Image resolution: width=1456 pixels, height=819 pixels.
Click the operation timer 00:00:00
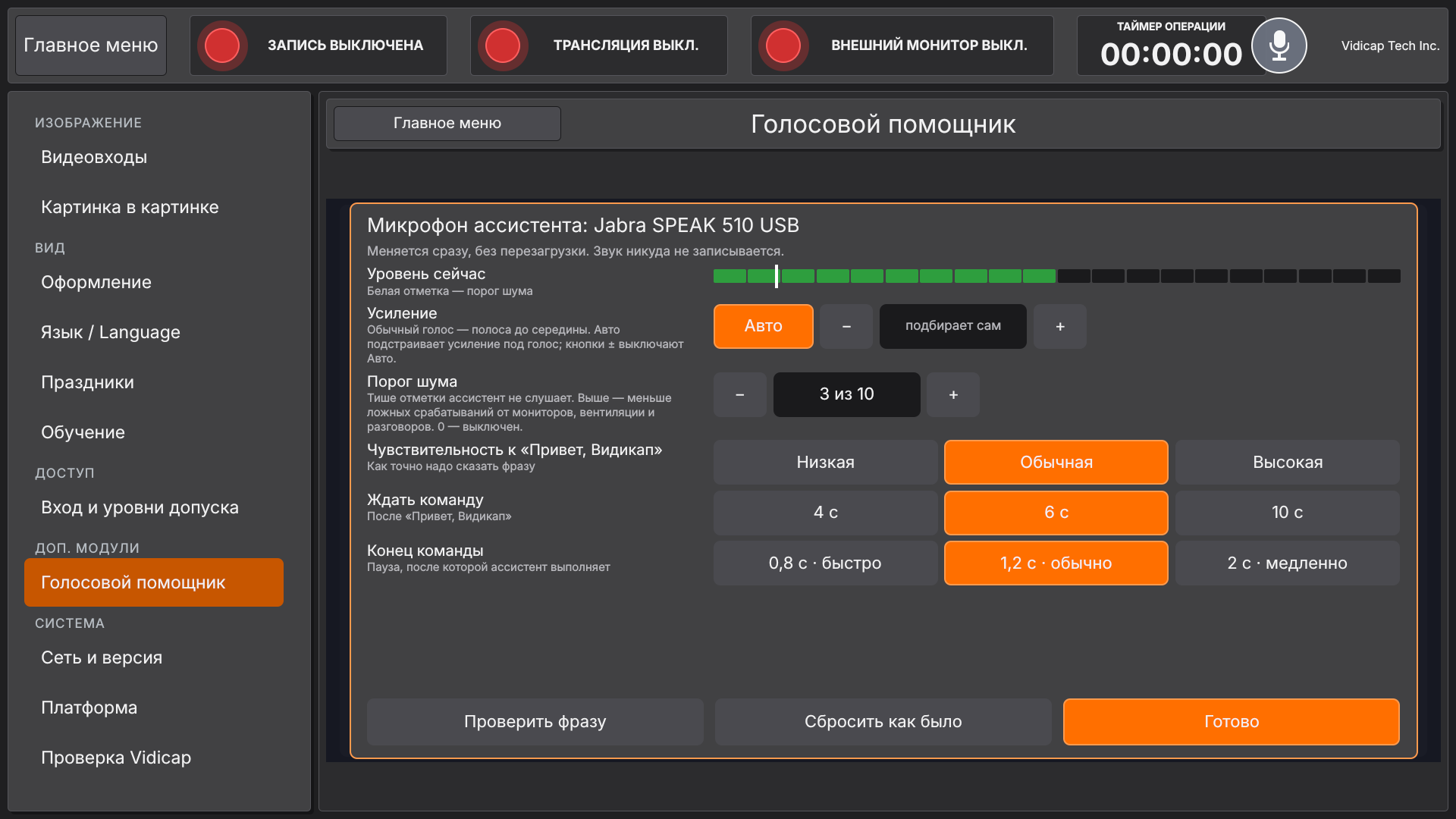(1171, 54)
